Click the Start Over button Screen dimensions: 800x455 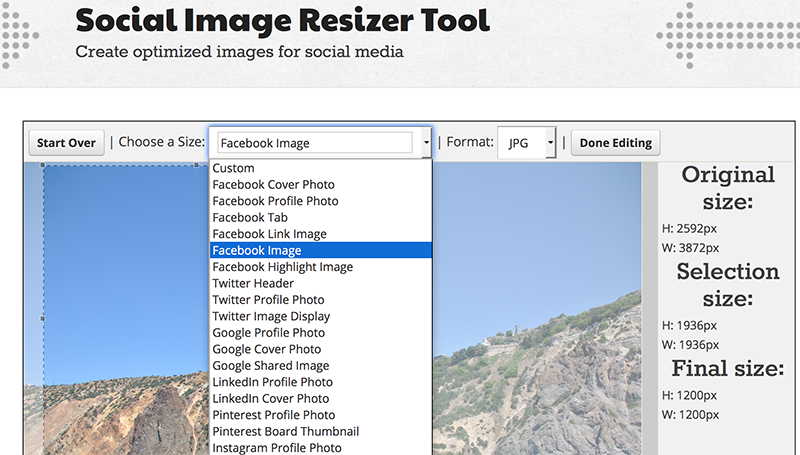tap(66, 143)
